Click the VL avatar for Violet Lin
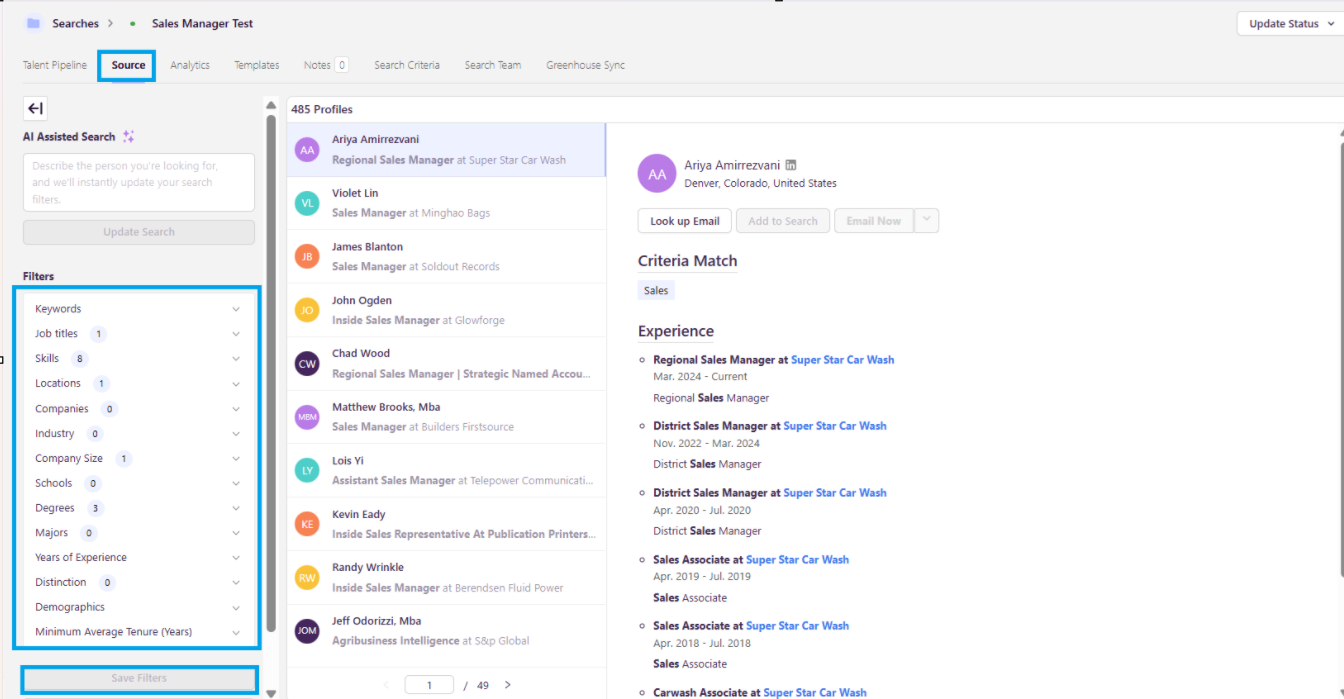The image size is (1344, 699). coord(307,203)
